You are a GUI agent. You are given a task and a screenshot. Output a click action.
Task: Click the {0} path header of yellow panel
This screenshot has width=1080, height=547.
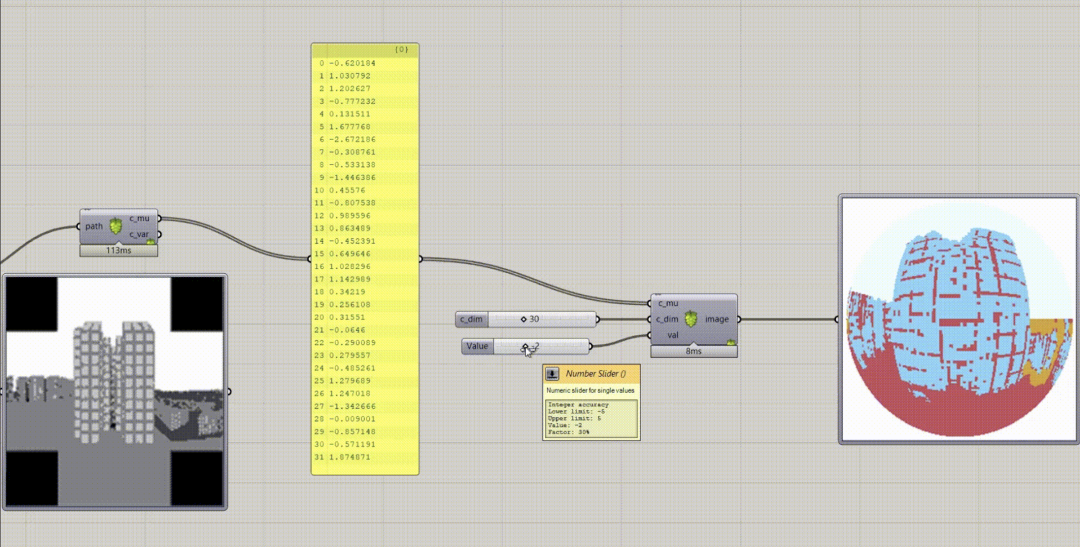coord(400,49)
